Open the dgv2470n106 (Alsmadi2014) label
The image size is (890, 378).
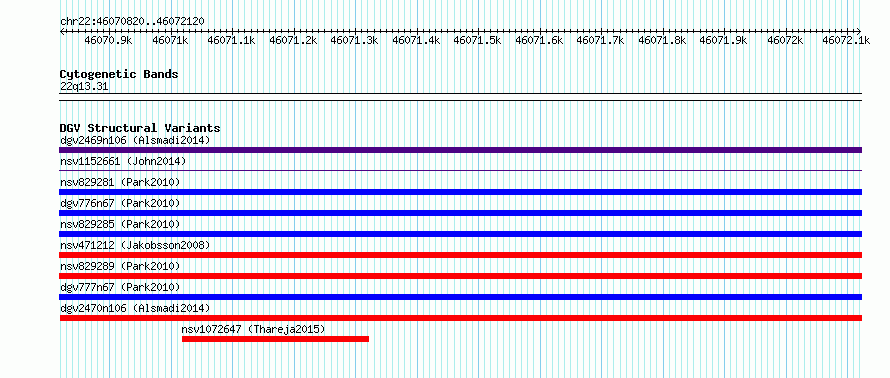point(135,308)
